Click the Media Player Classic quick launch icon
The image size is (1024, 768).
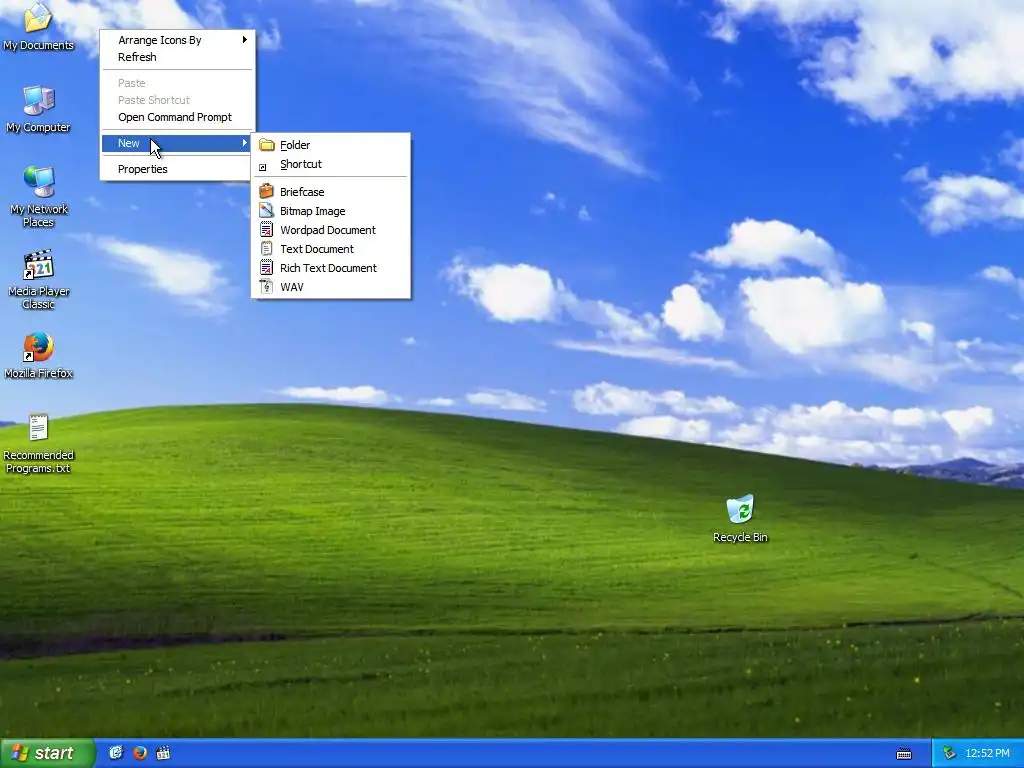(x=163, y=753)
